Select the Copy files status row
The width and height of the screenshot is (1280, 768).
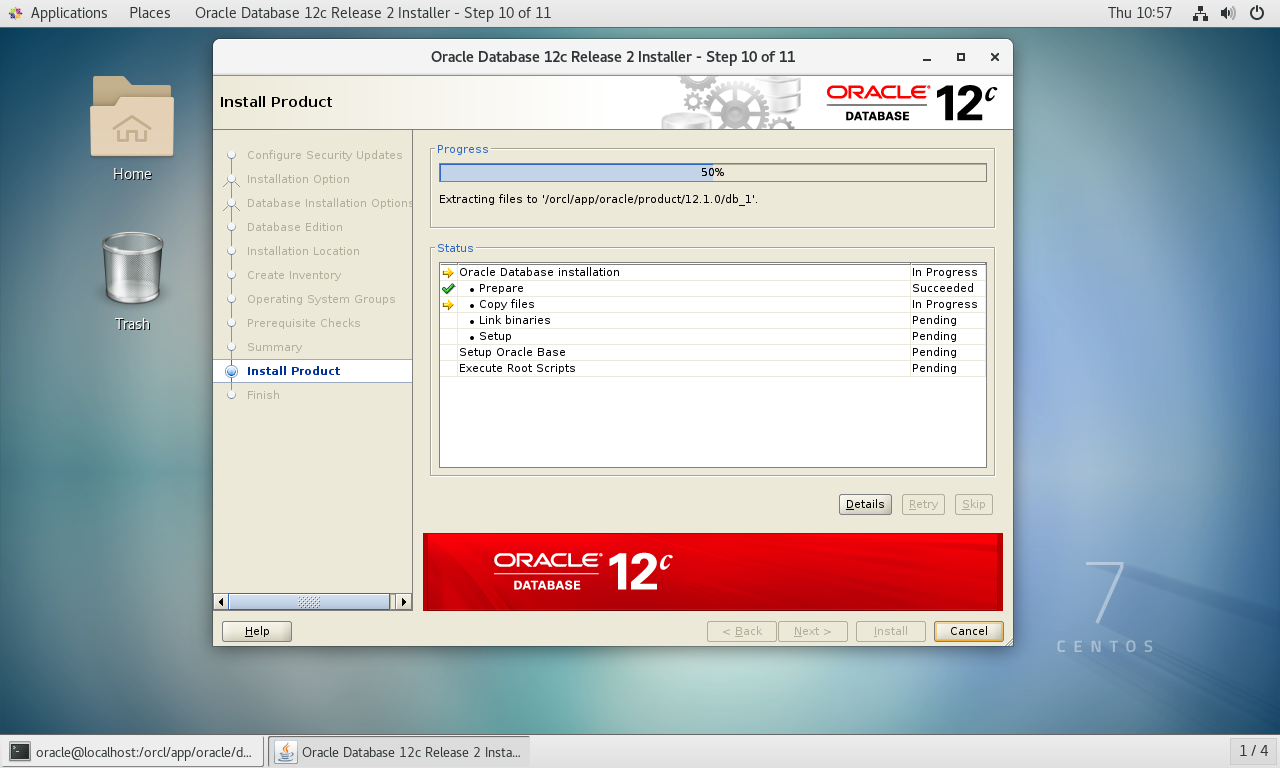pyautogui.click(x=713, y=304)
